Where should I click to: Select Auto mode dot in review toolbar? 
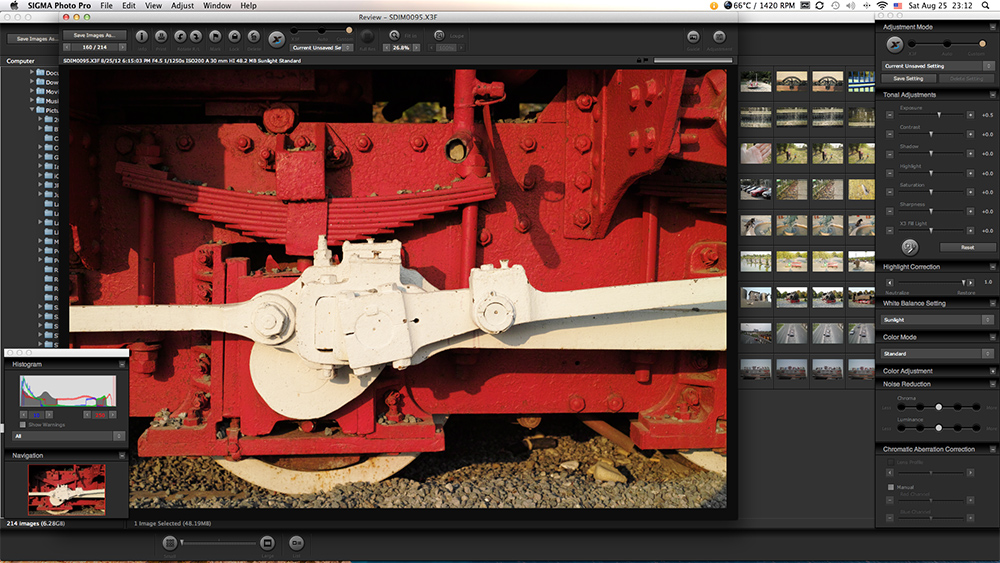coord(322,30)
